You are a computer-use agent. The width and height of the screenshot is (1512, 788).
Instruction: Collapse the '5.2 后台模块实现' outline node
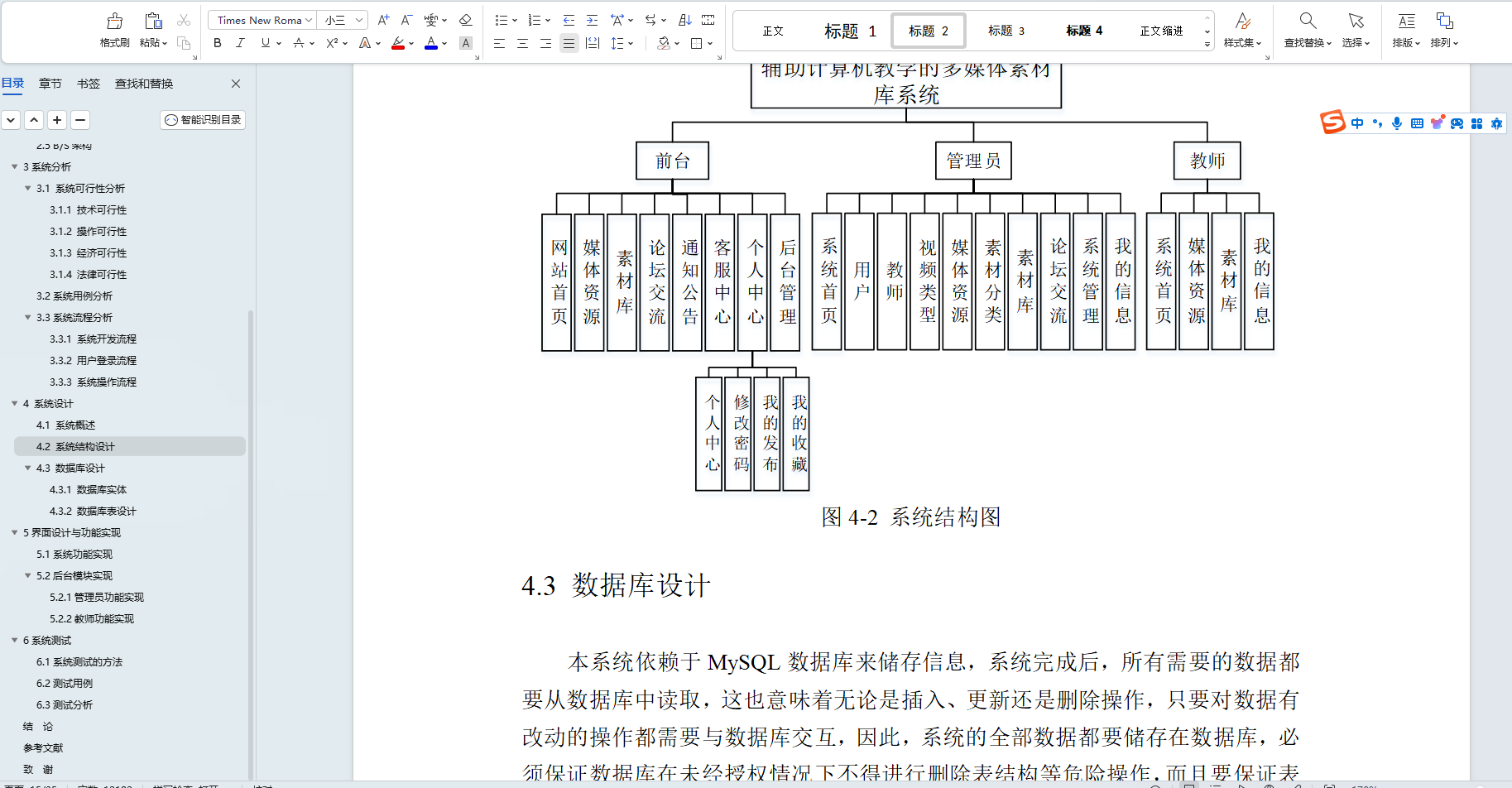click(28, 575)
